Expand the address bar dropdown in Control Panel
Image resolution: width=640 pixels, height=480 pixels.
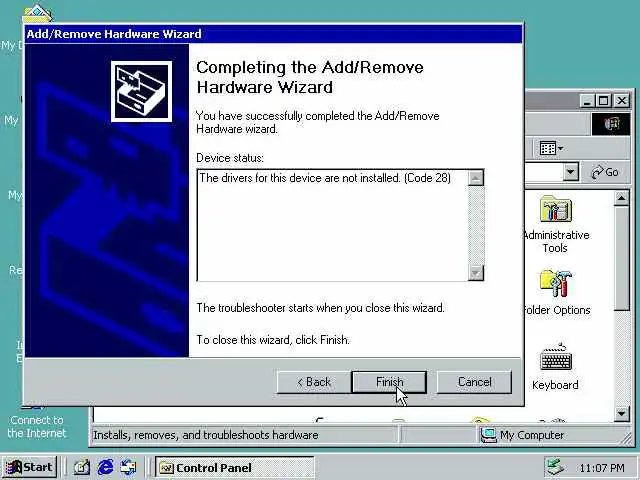pyautogui.click(x=571, y=172)
